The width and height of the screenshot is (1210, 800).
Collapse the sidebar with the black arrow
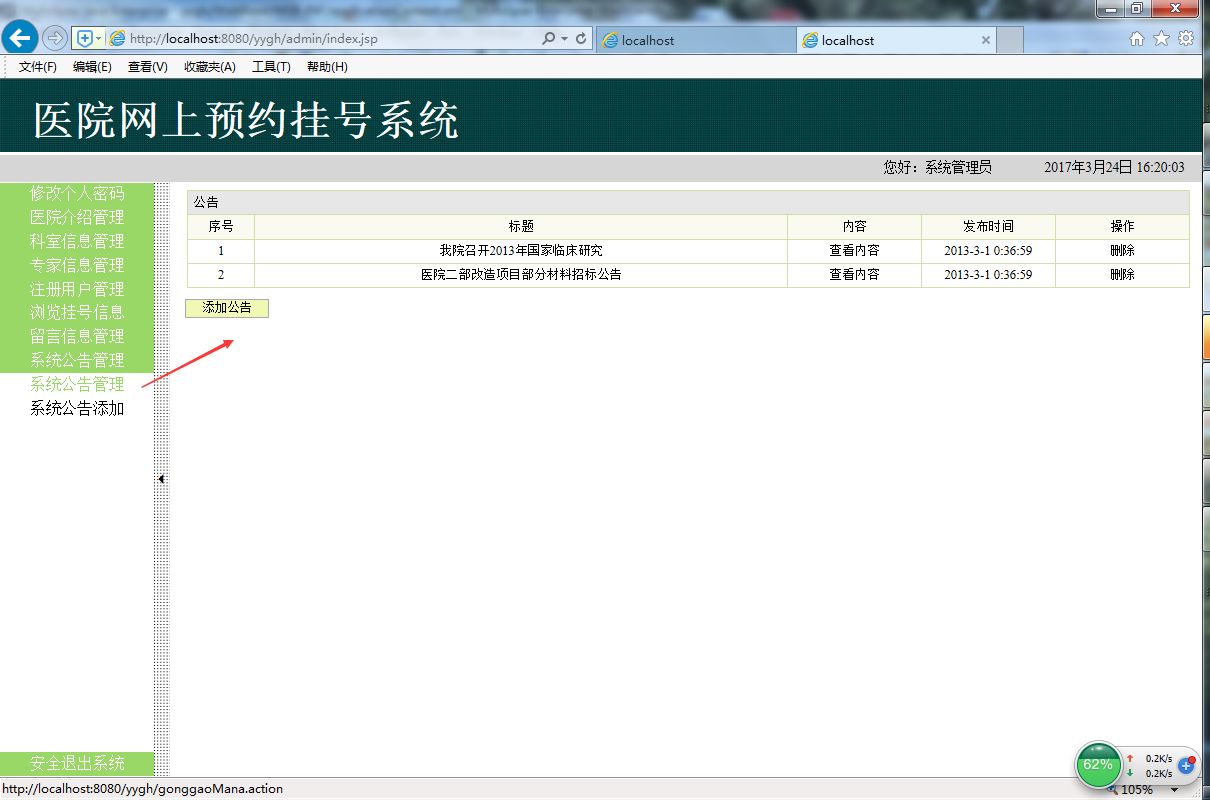pyautogui.click(x=161, y=479)
